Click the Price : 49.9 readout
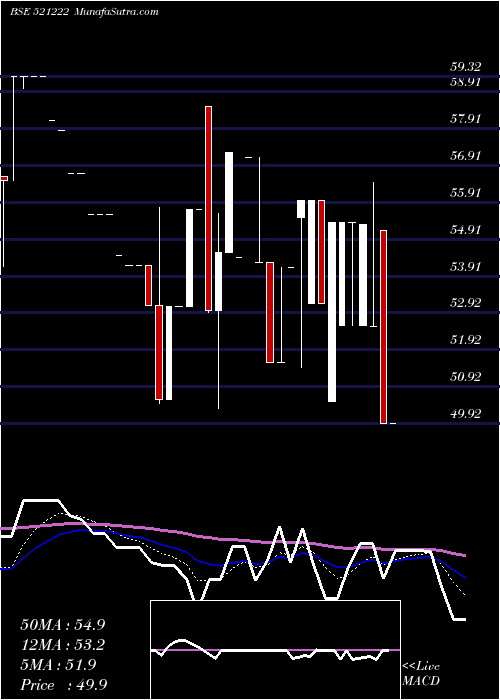This screenshot has height=700, width=500. point(63,685)
